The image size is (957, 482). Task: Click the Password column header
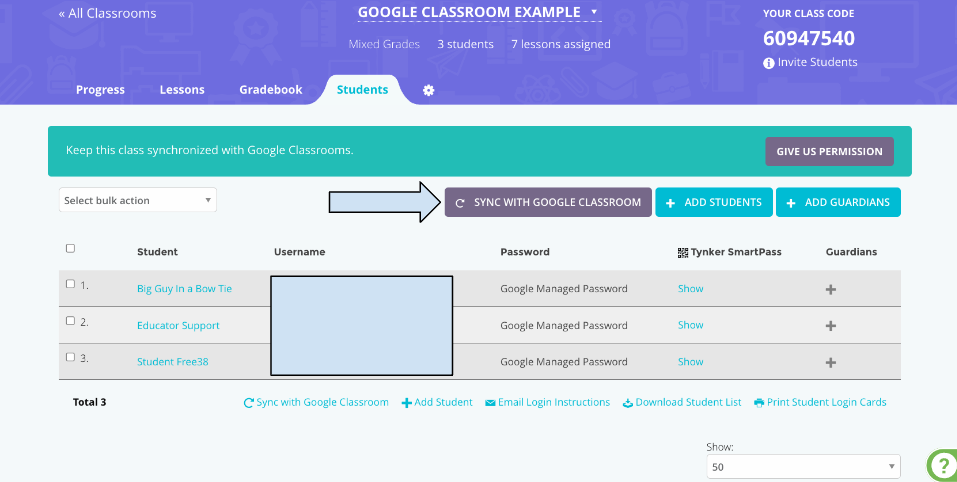525,252
